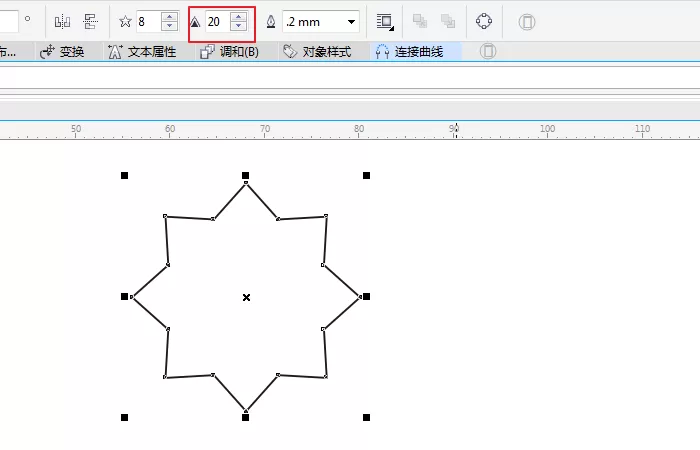Image resolution: width=700 pixels, height=450 pixels.
Task: Click the ruler at the 50 mark
Action: [76, 129]
